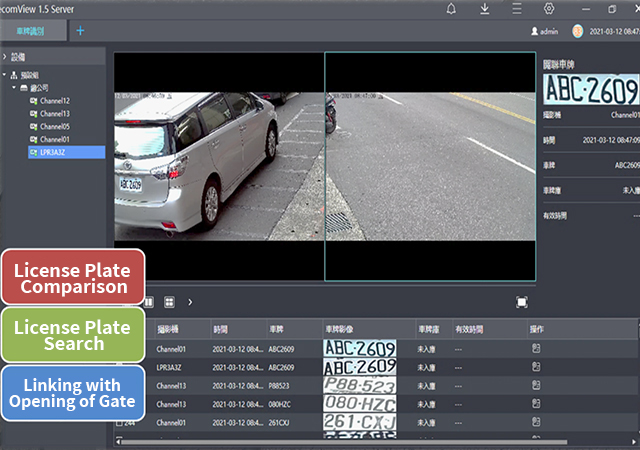Click camera icon beside Channel05

[x=33, y=127]
